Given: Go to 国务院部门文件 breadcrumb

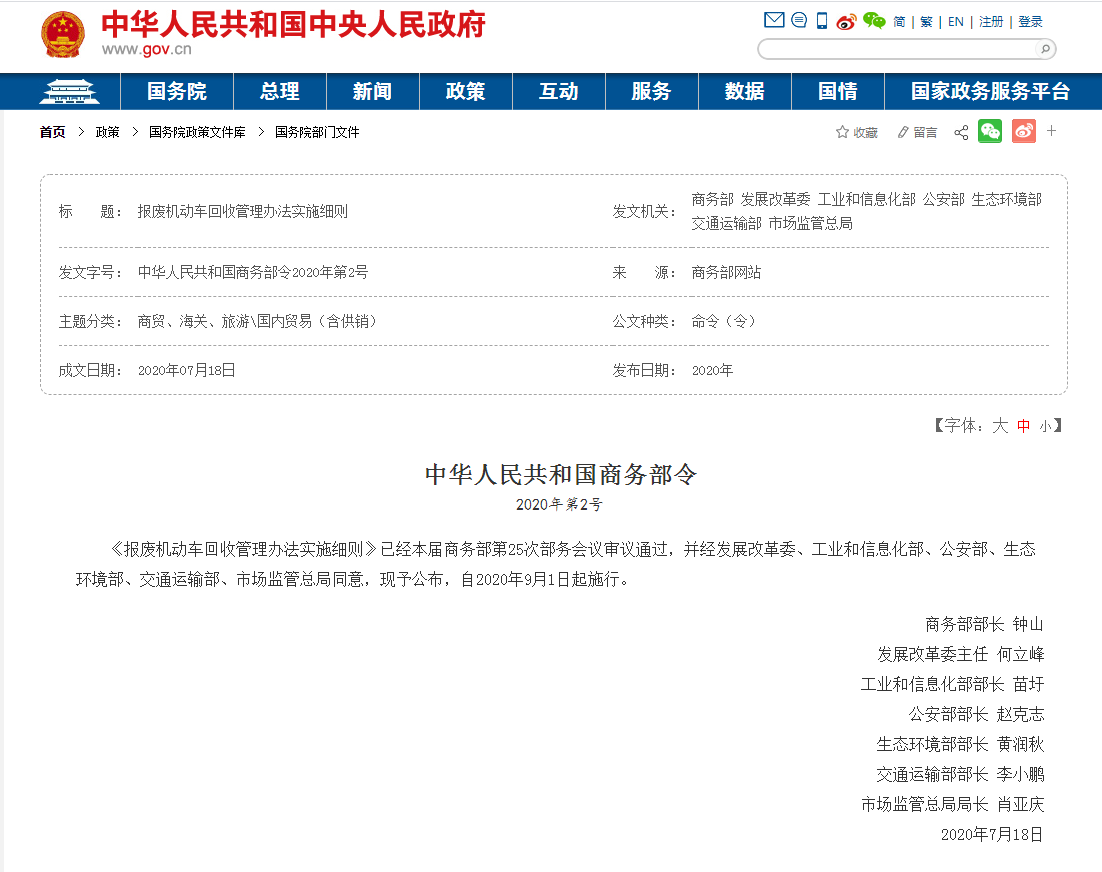Looking at the screenshot, I should (x=317, y=132).
